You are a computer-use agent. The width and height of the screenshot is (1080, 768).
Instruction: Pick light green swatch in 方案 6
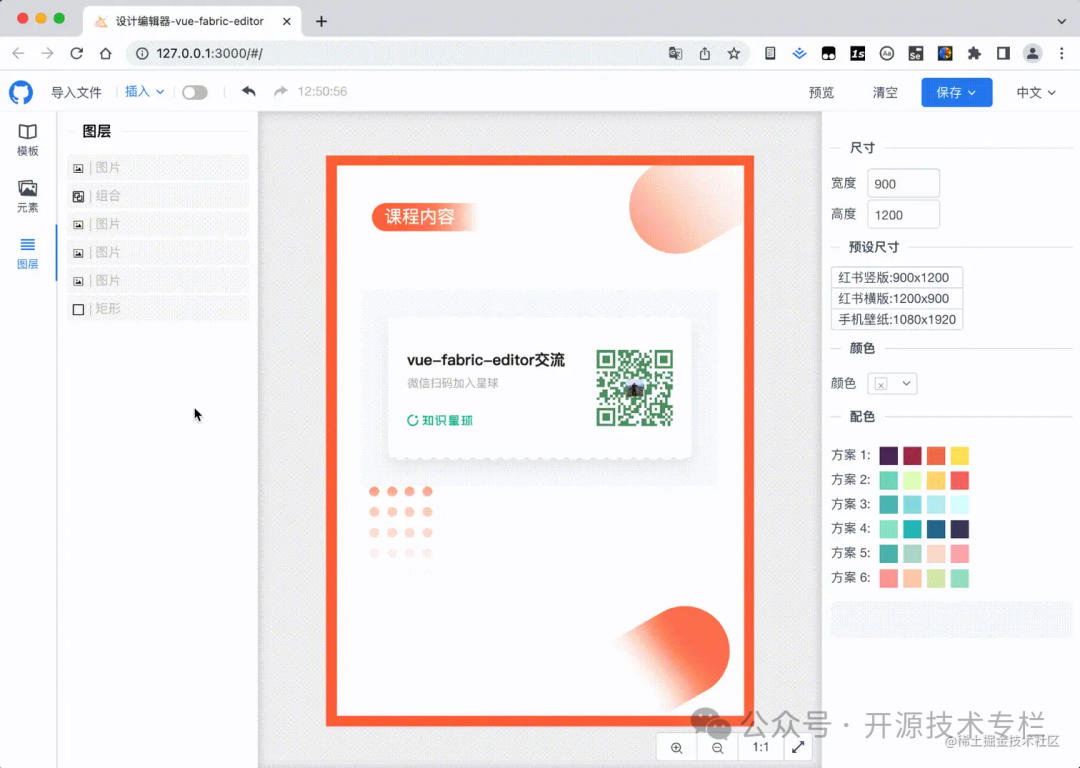(936, 578)
